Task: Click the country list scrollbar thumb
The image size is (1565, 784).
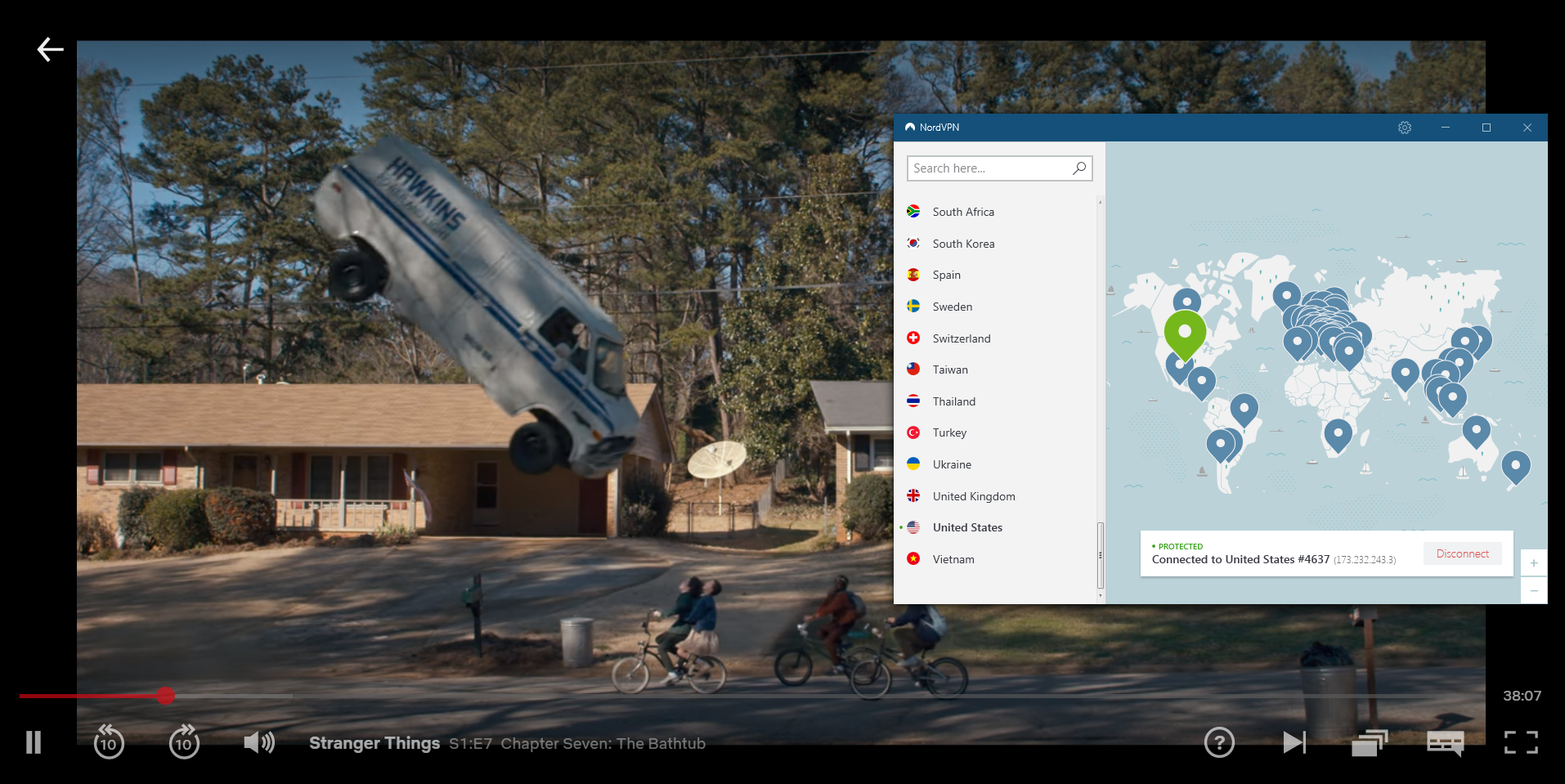Action: click(1101, 555)
